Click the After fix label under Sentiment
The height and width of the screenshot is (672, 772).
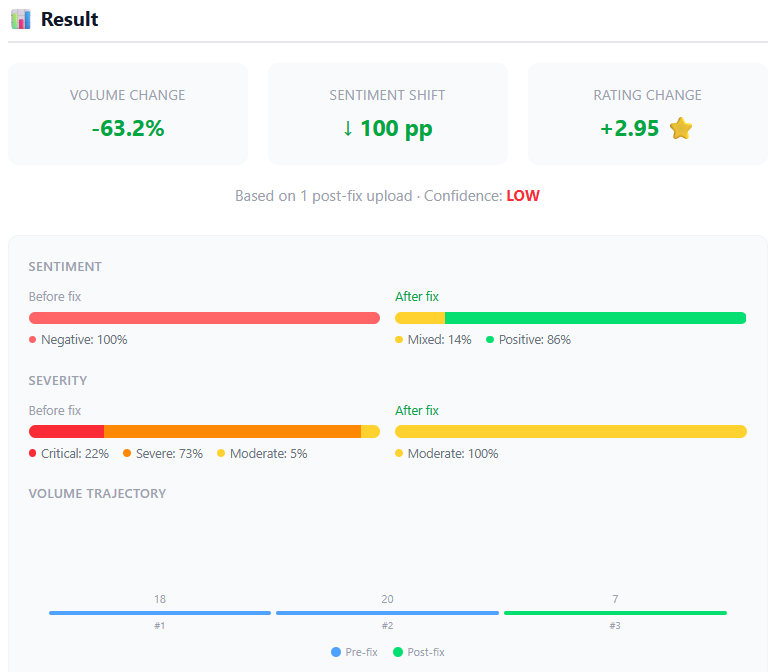(x=417, y=296)
